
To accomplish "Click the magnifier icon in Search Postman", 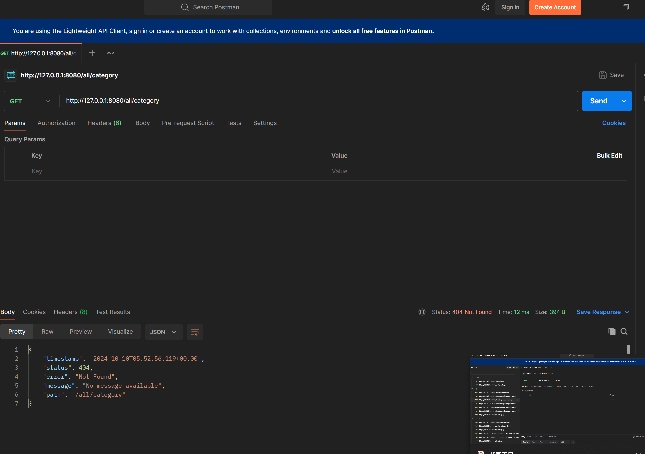I will pyautogui.click(x=185, y=7).
